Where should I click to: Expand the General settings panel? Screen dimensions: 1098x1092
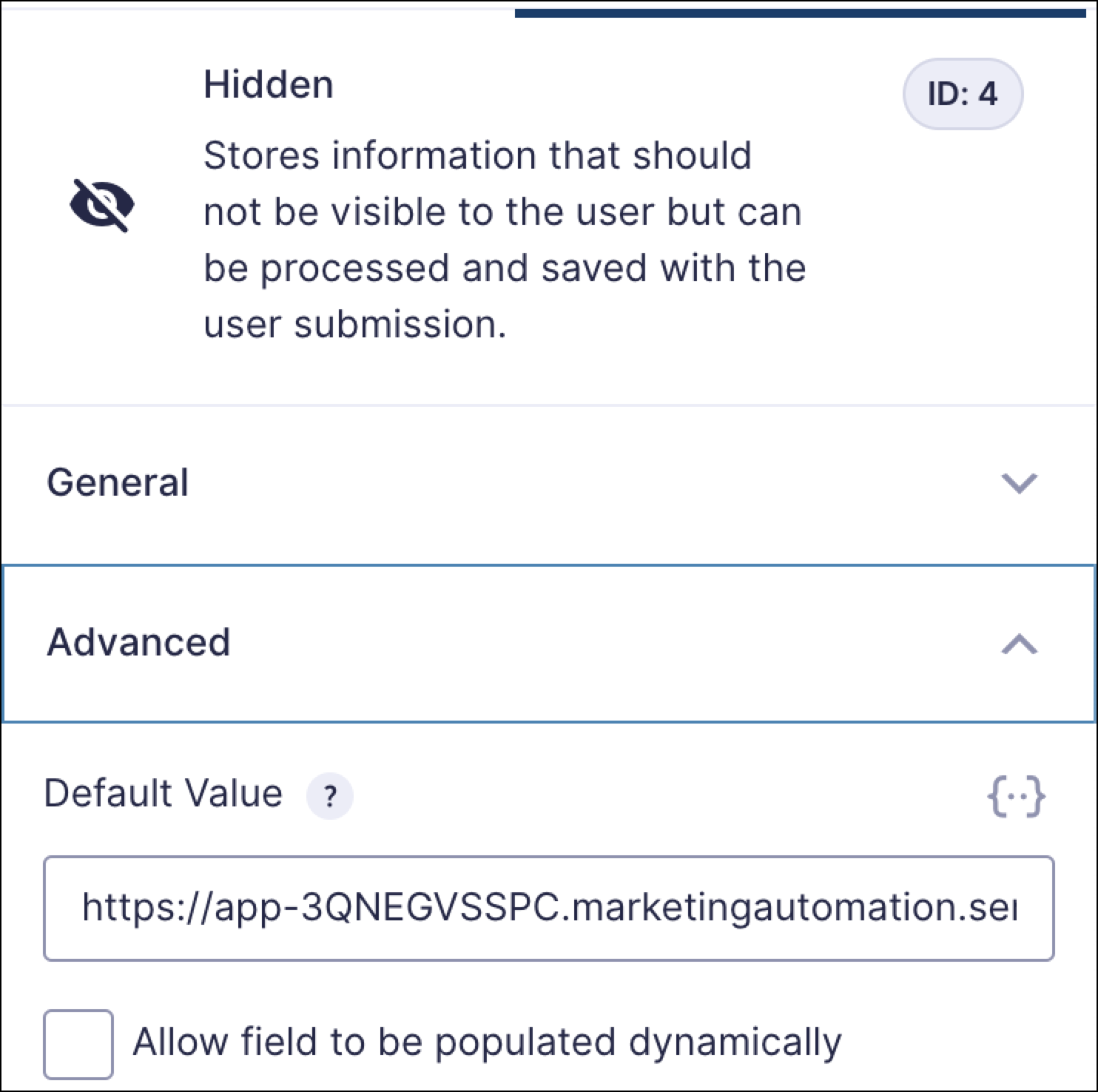[x=548, y=483]
